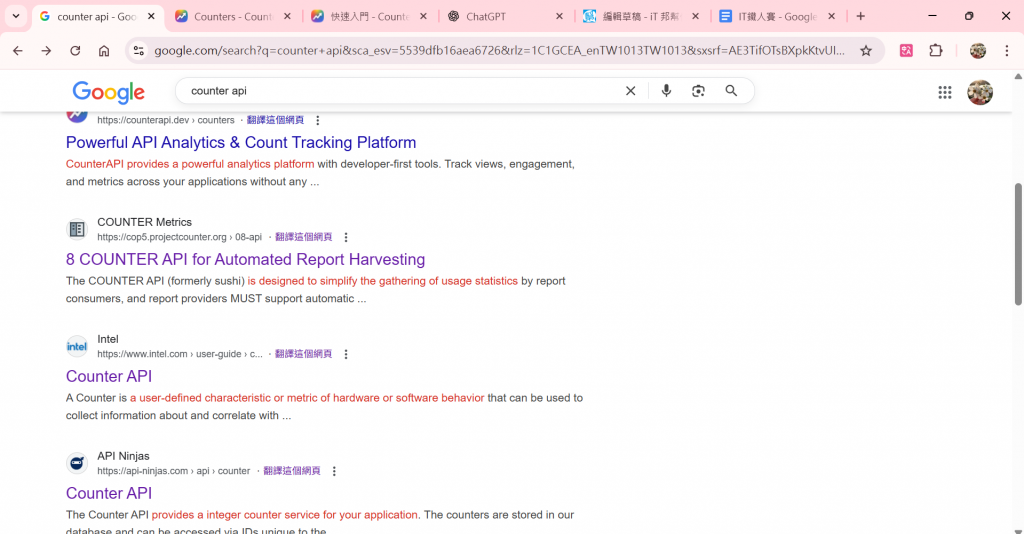1024x534 pixels.
Task: Click the API Ninjas site favicon
Action: tap(77, 463)
